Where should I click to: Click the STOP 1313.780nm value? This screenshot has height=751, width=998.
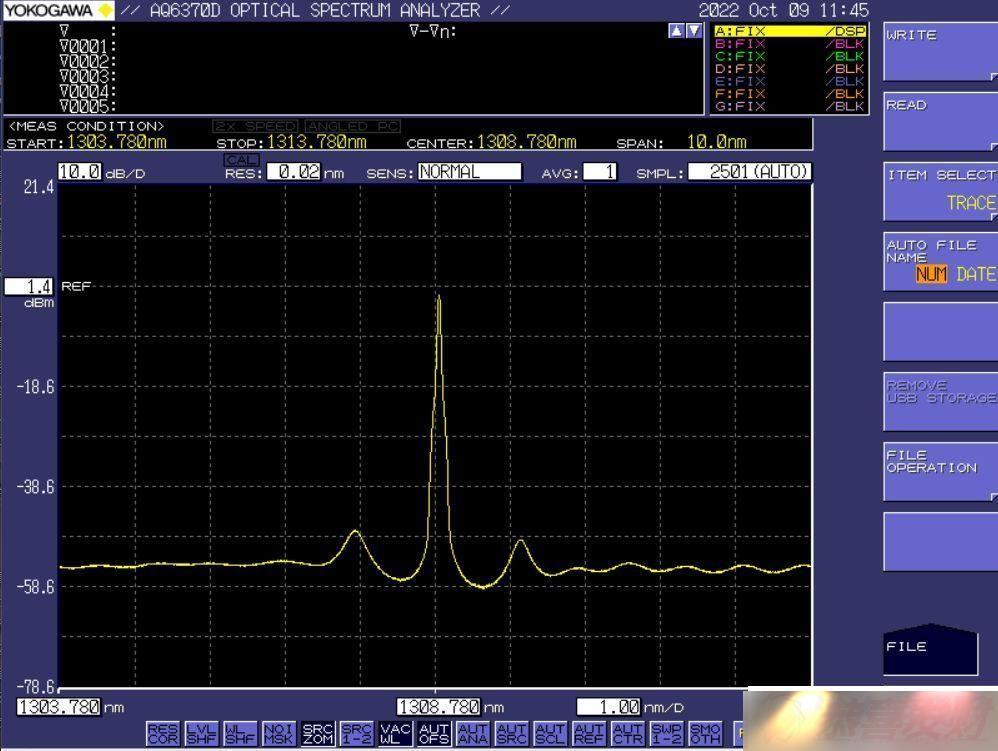coord(316,142)
